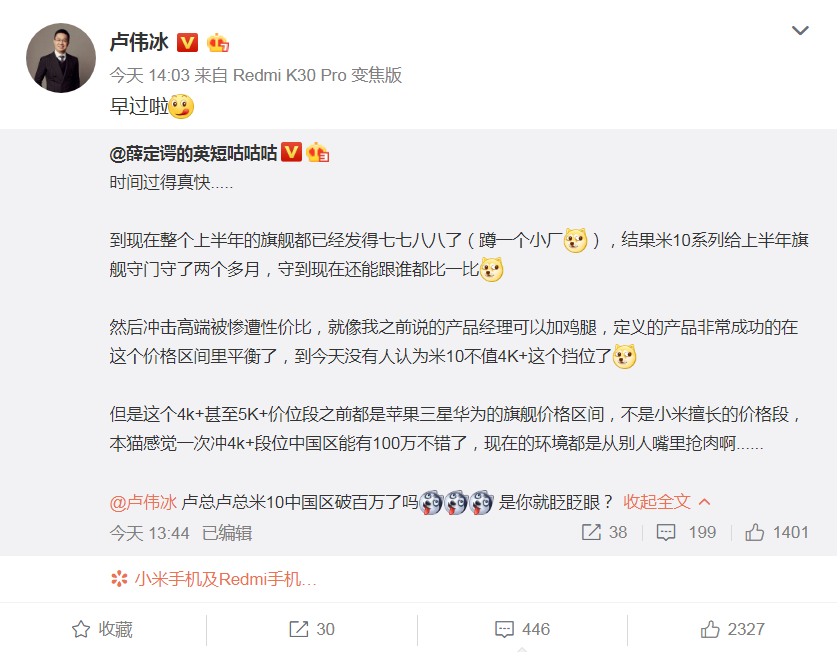Open the 446 comments tab
This screenshot has height=652, width=837.
click(523, 629)
